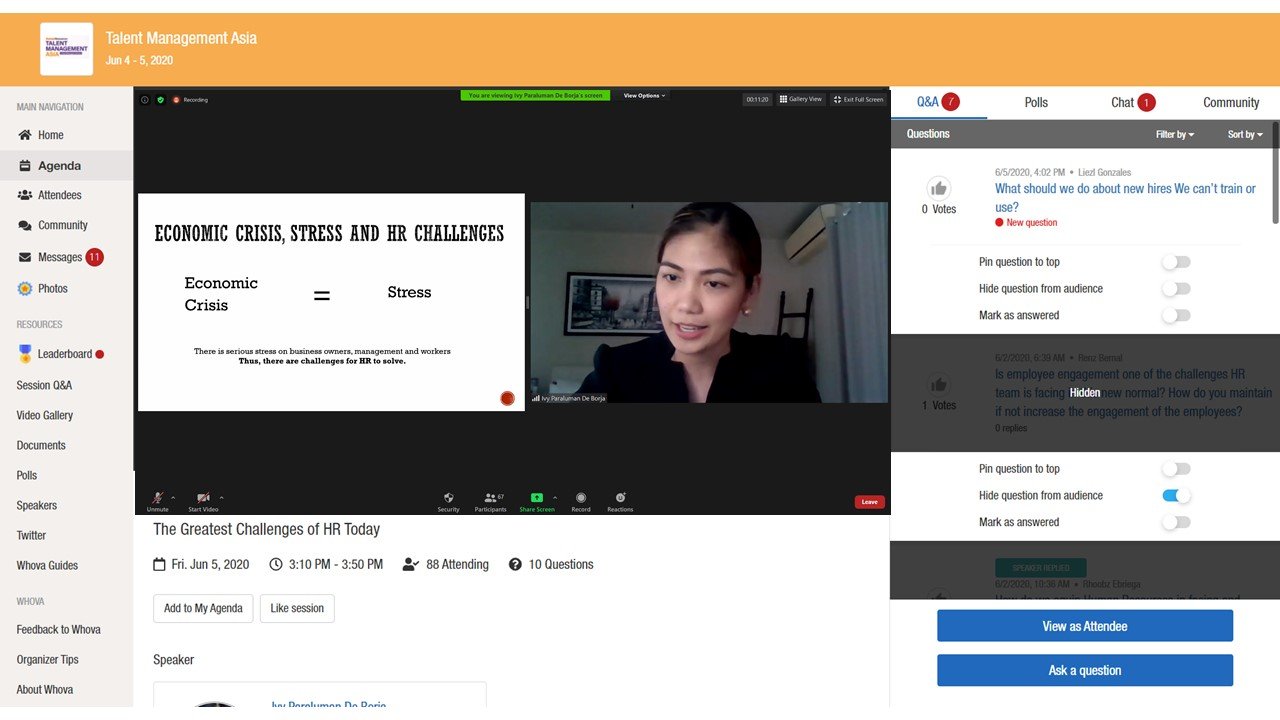Click the green Share Screen icon
1280x720 pixels.
coord(537,497)
